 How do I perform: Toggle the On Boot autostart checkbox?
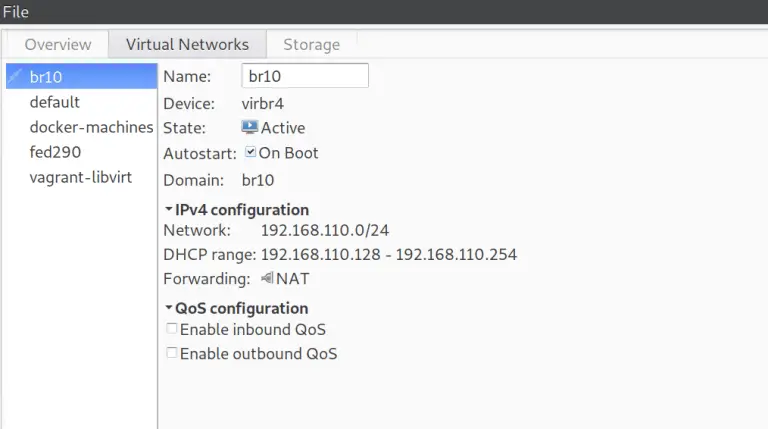(250, 152)
